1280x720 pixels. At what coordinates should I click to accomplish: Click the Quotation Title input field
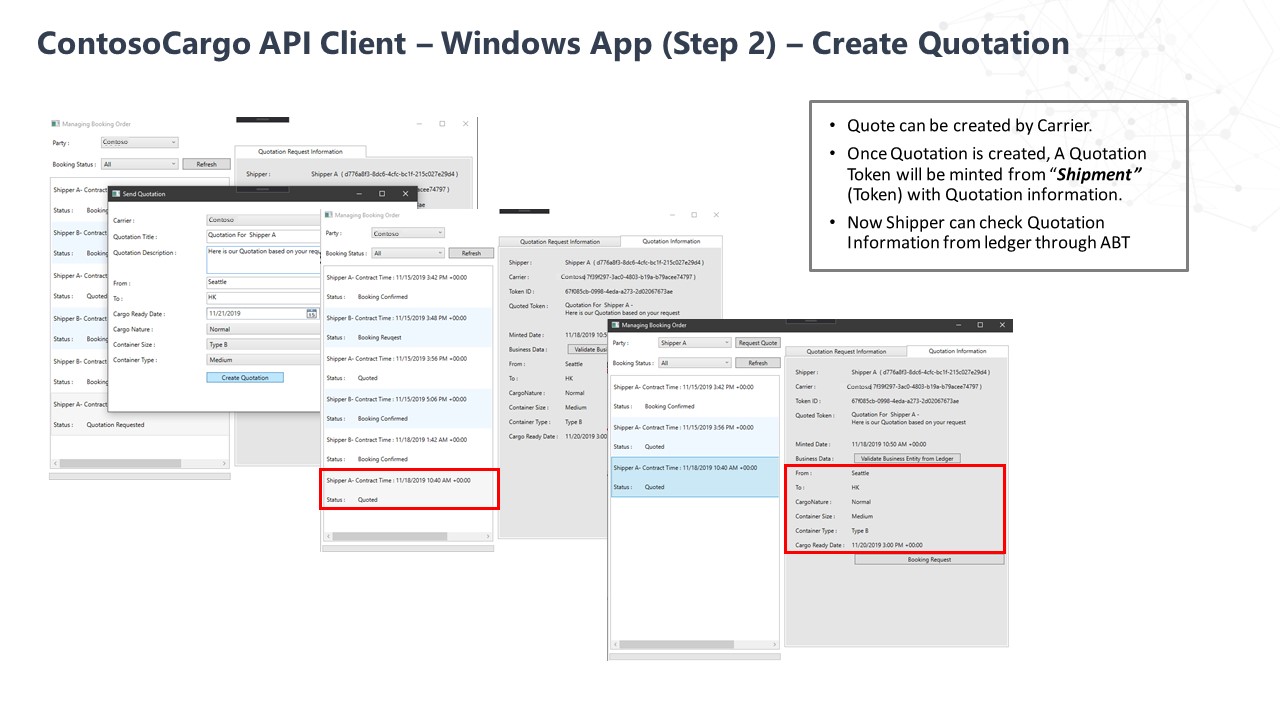[x=263, y=235]
